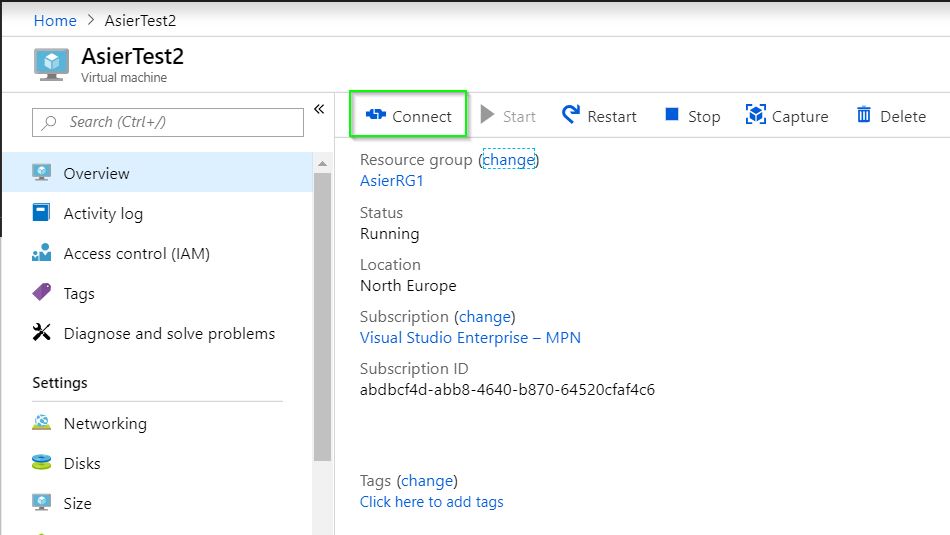Click the Restart circular arrow icon
The image size is (950, 535).
click(x=571, y=114)
